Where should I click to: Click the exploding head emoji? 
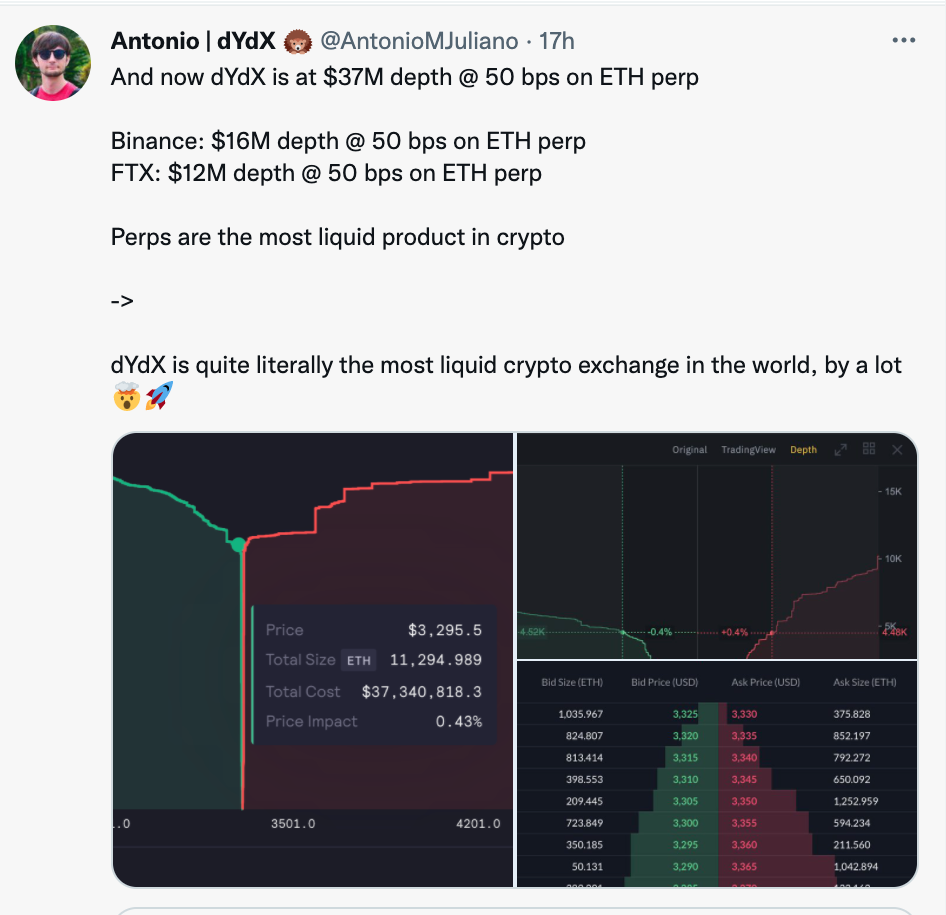click(x=127, y=396)
